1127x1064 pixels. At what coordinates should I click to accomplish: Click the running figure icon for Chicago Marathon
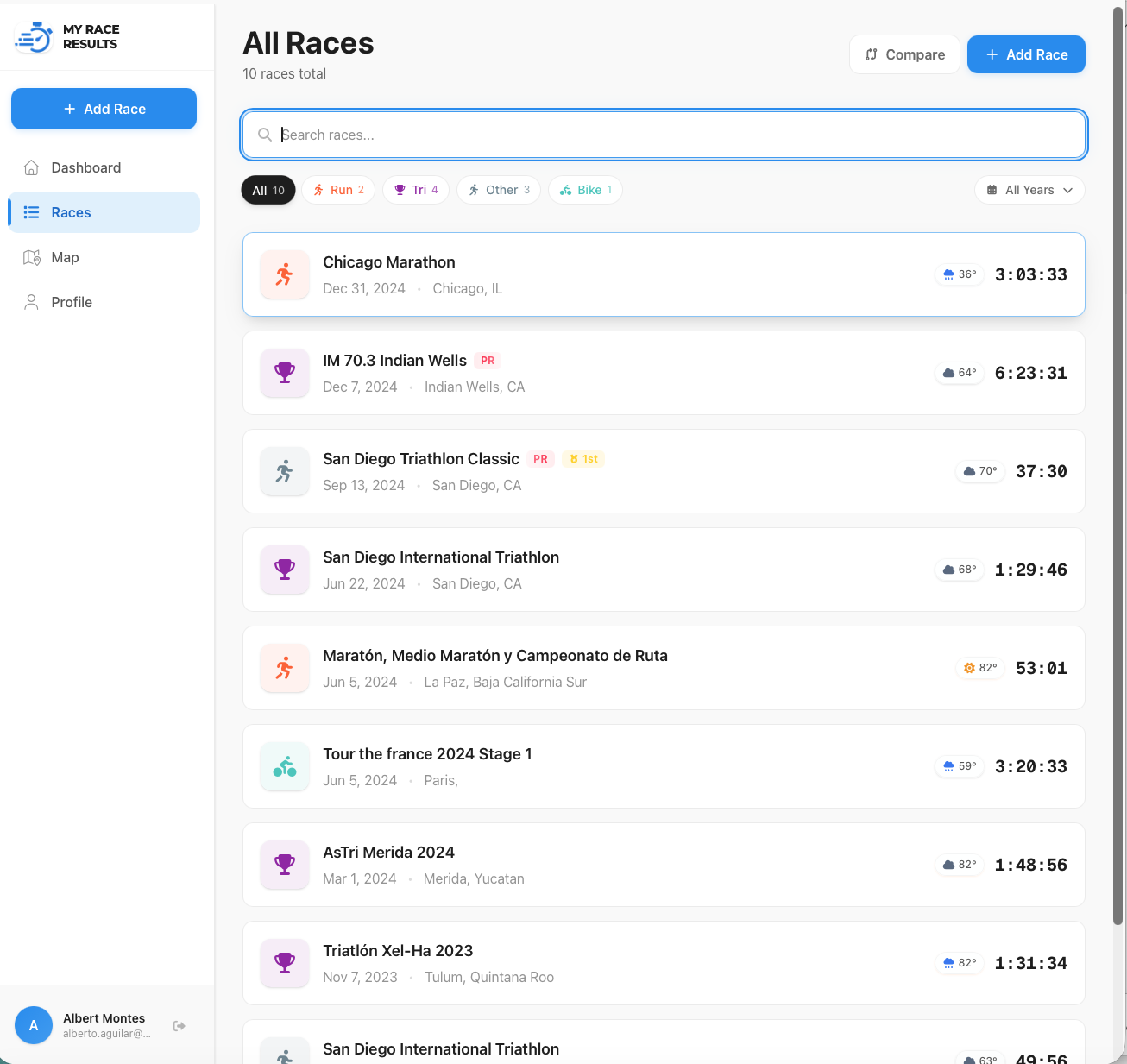(284, 274)
